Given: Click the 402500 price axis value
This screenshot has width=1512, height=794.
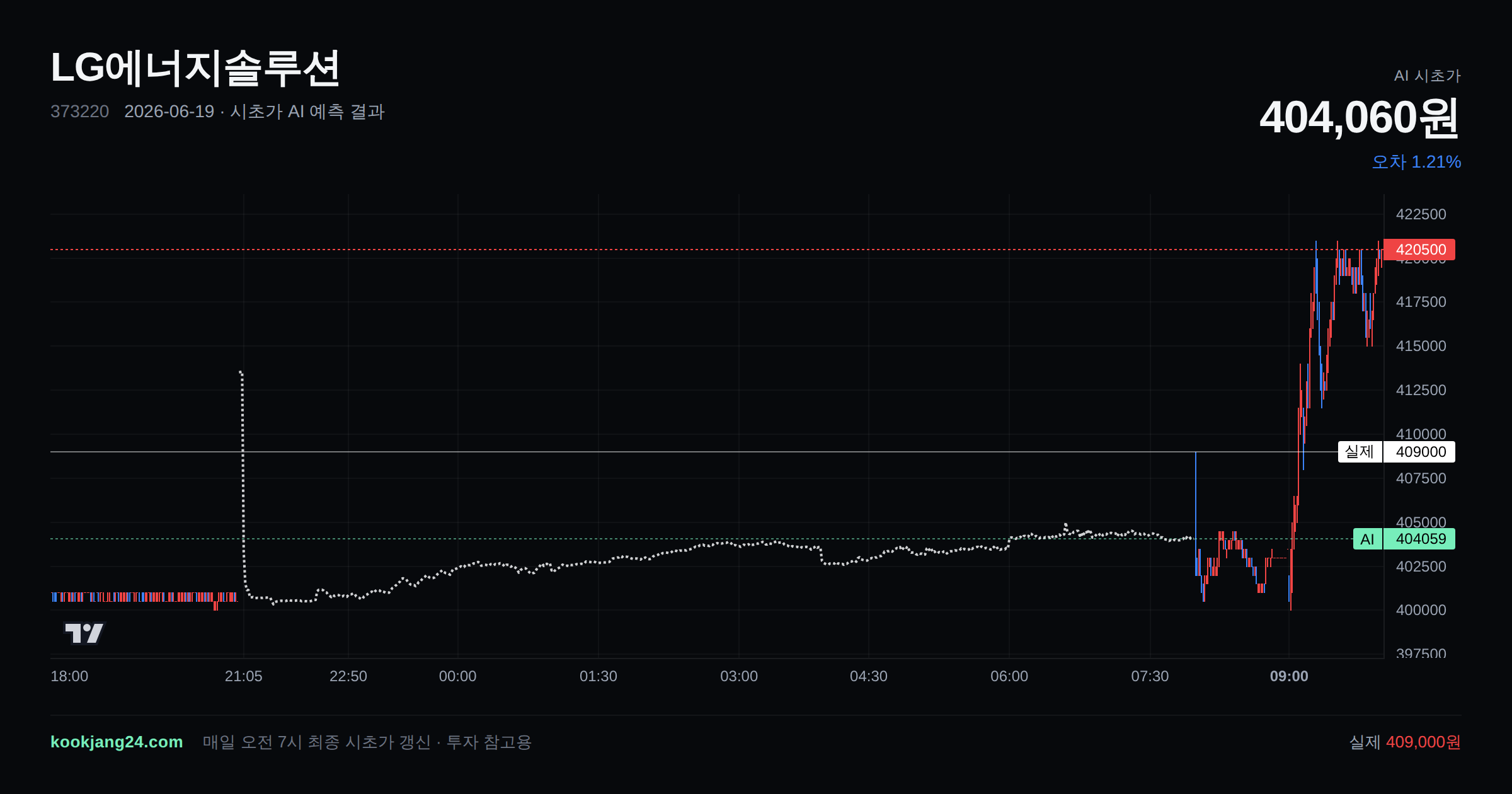Looking at the screenshot, I should [1421, 567].
